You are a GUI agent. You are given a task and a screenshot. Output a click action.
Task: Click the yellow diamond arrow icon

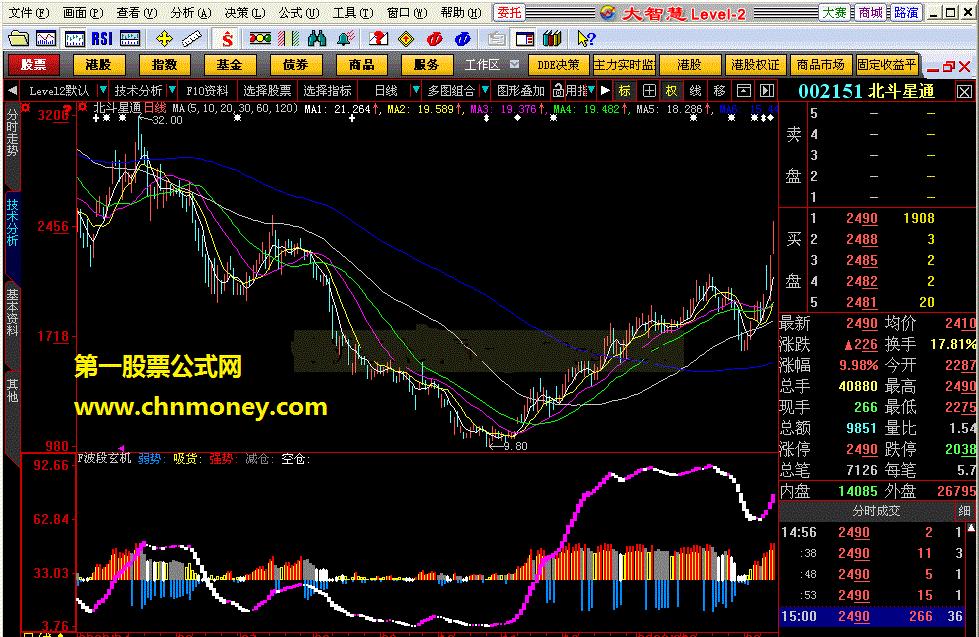(406, 39)
